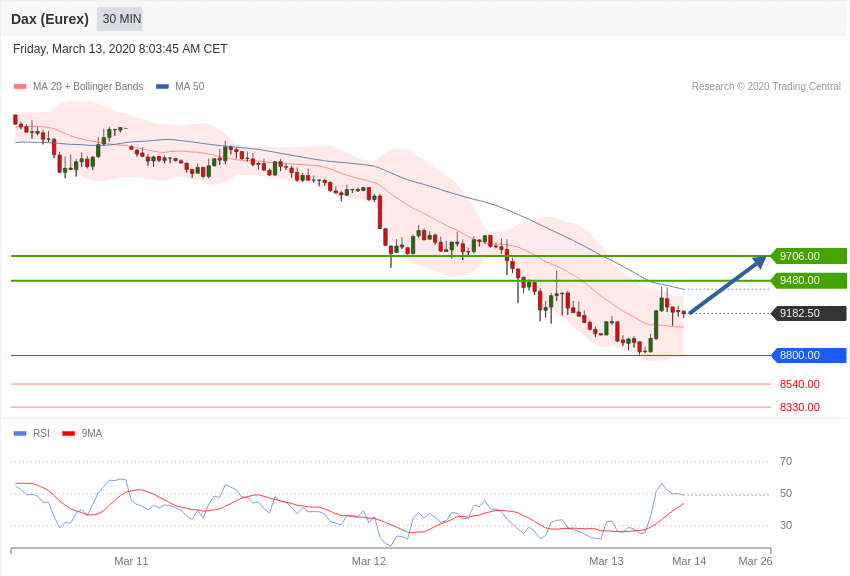850x576 pixels.
Task: Click the MA 20 + Bollinger Bands legend label
Action: [x=88, y=86]
